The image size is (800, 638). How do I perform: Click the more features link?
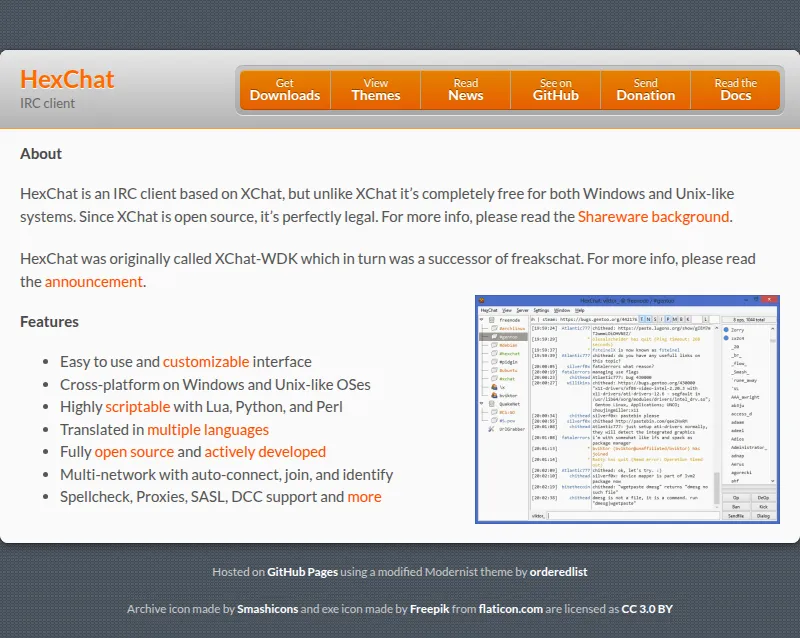[364, 497]
